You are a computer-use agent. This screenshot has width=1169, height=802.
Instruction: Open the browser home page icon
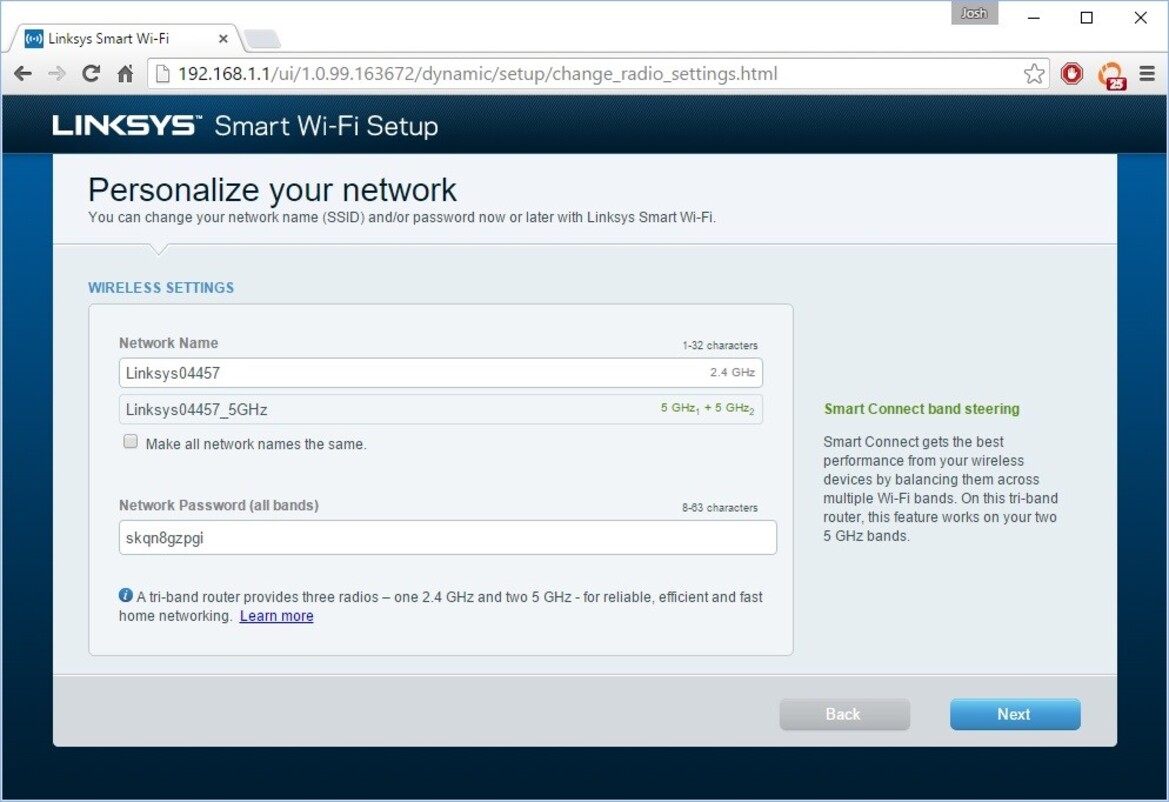tap(125, 73)
